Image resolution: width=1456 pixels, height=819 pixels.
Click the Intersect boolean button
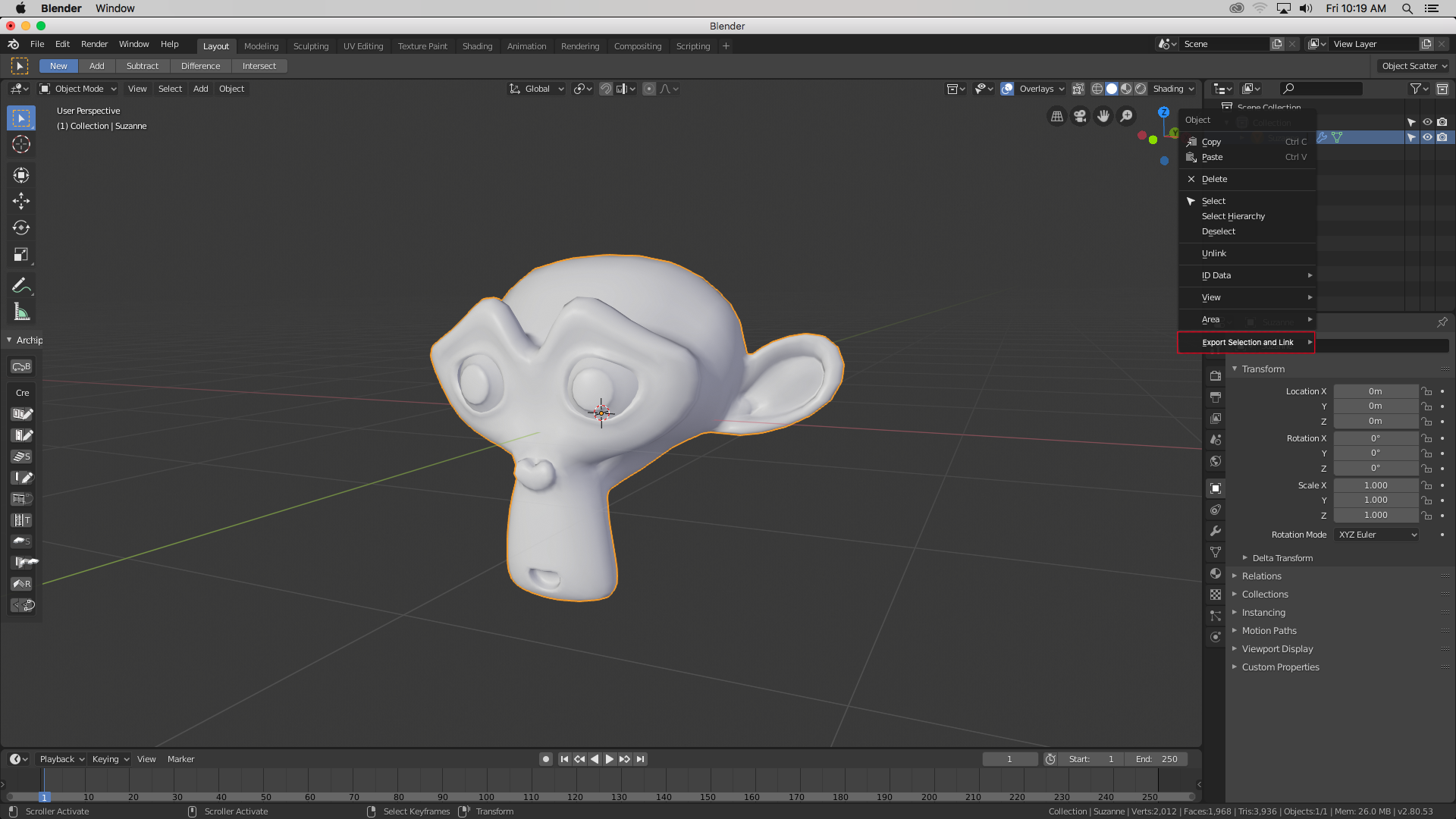coord(259,66)
